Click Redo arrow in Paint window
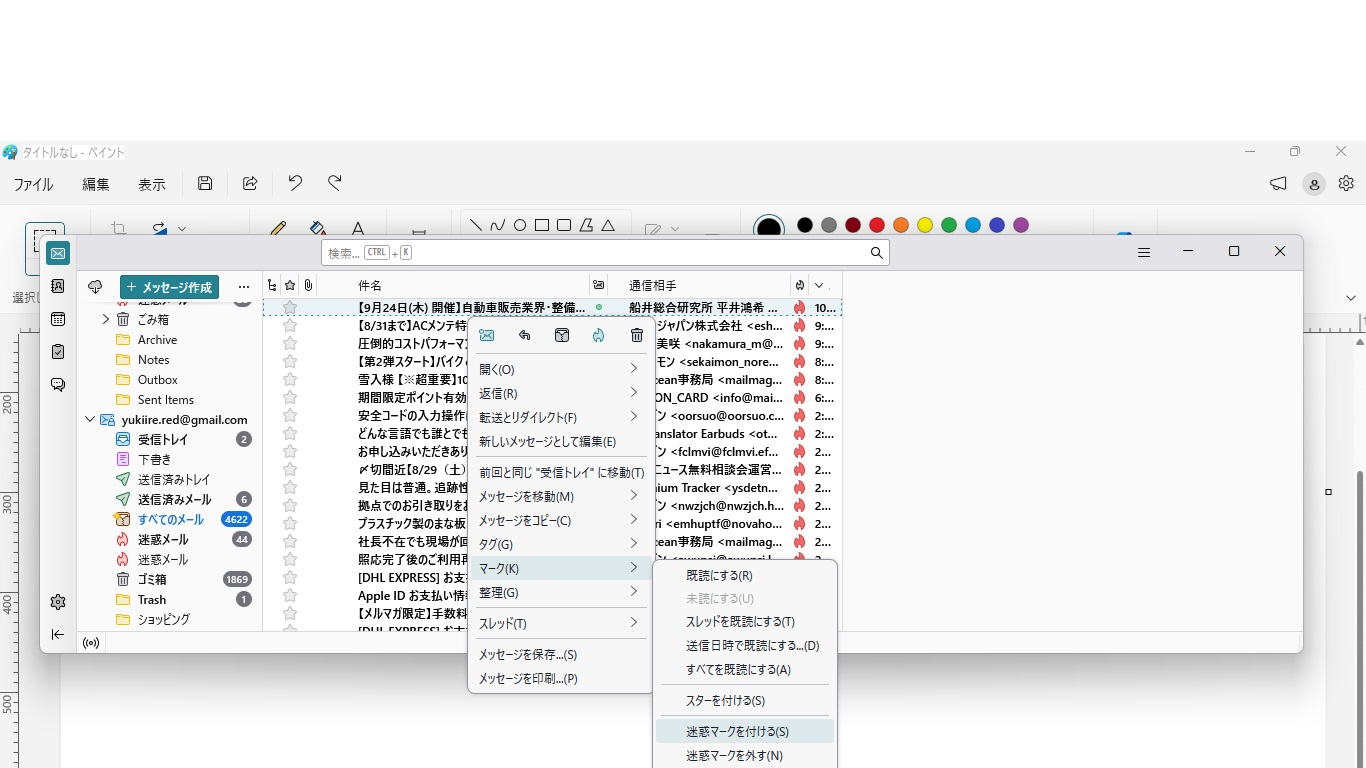 [x=335, y=183]
